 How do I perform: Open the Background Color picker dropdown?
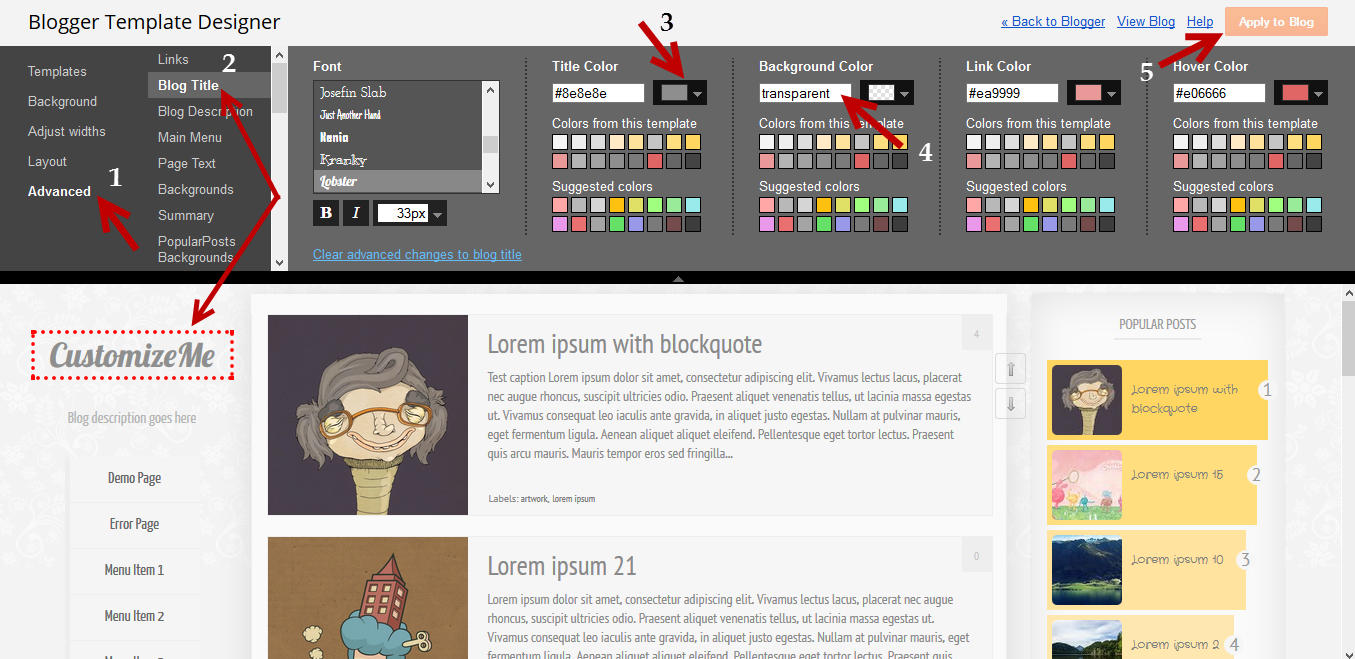(887, 93)
